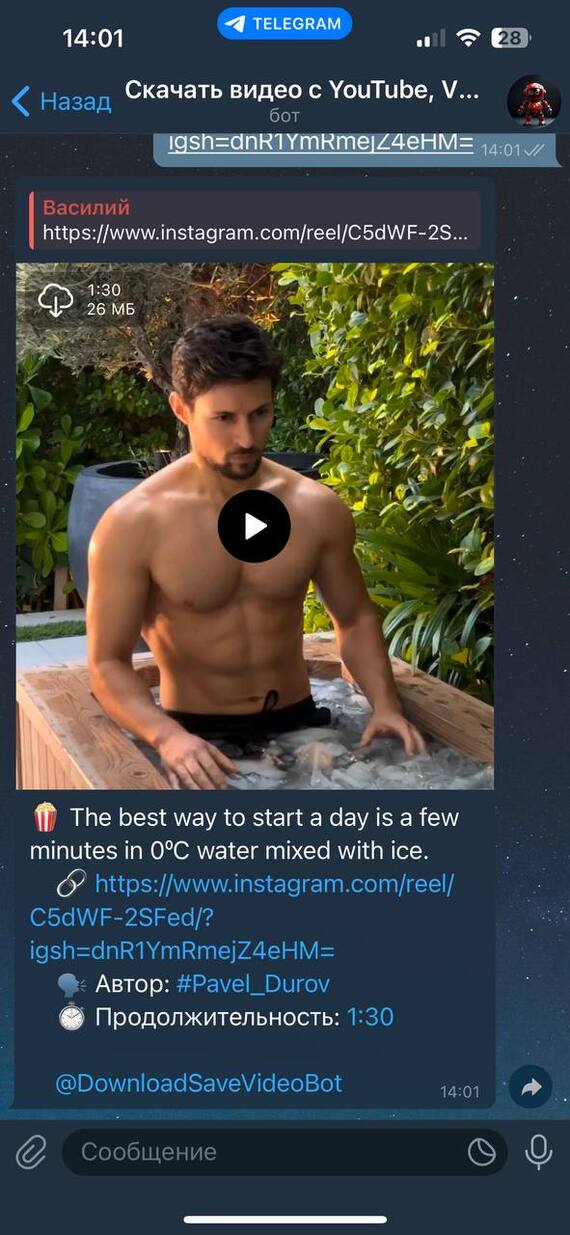
Task: Tap the microphone voice message icon
Action: pyautogui.click(x=539, y=1152)
